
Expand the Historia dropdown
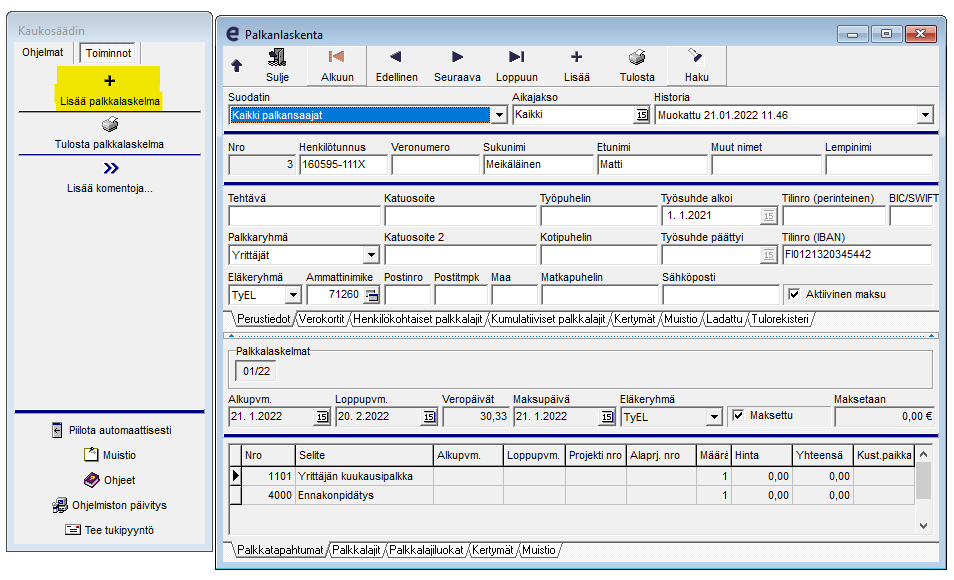point(925,115)
